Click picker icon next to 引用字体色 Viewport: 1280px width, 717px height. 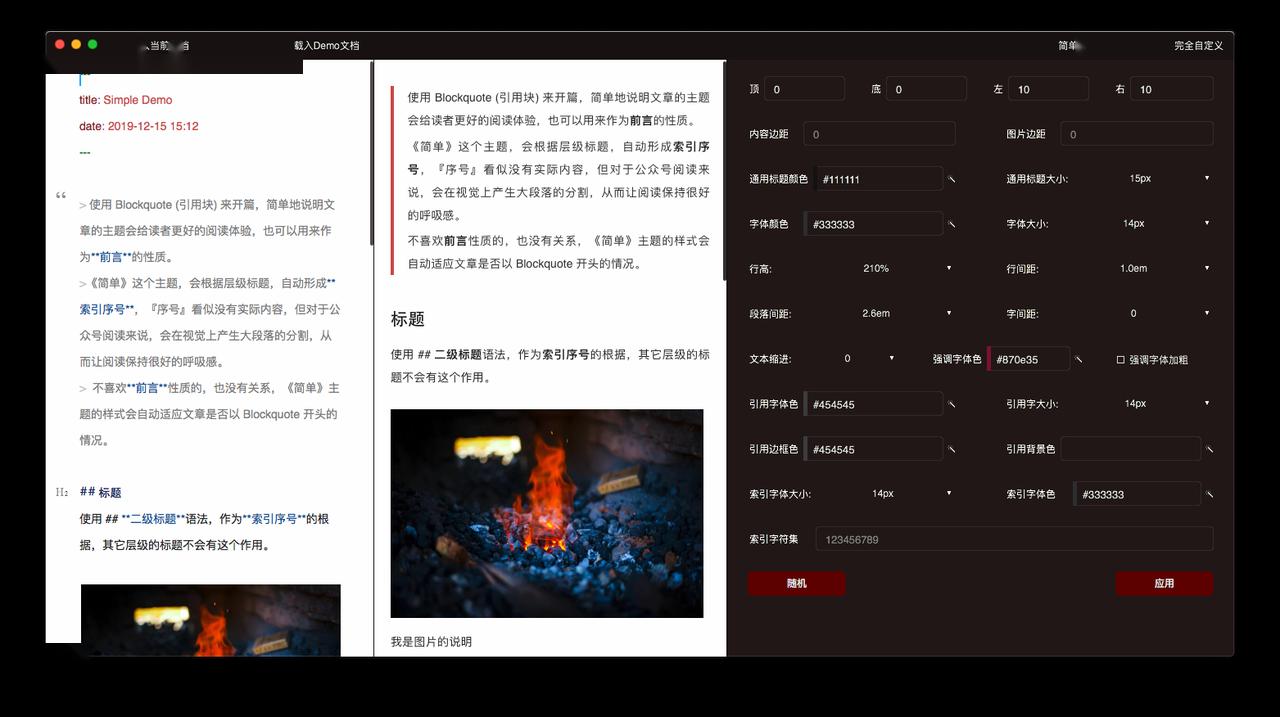pyautogui.click(x=952, y=405)
